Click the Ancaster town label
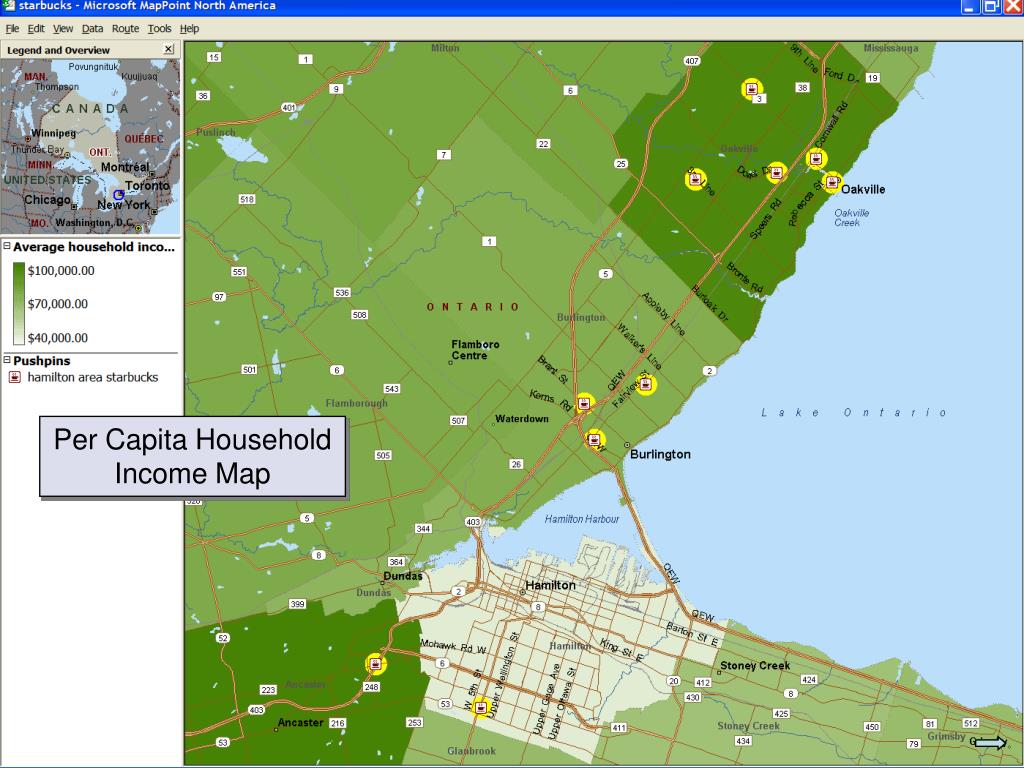This screenshot has width=1024, height=768. (x=300, y=722)
